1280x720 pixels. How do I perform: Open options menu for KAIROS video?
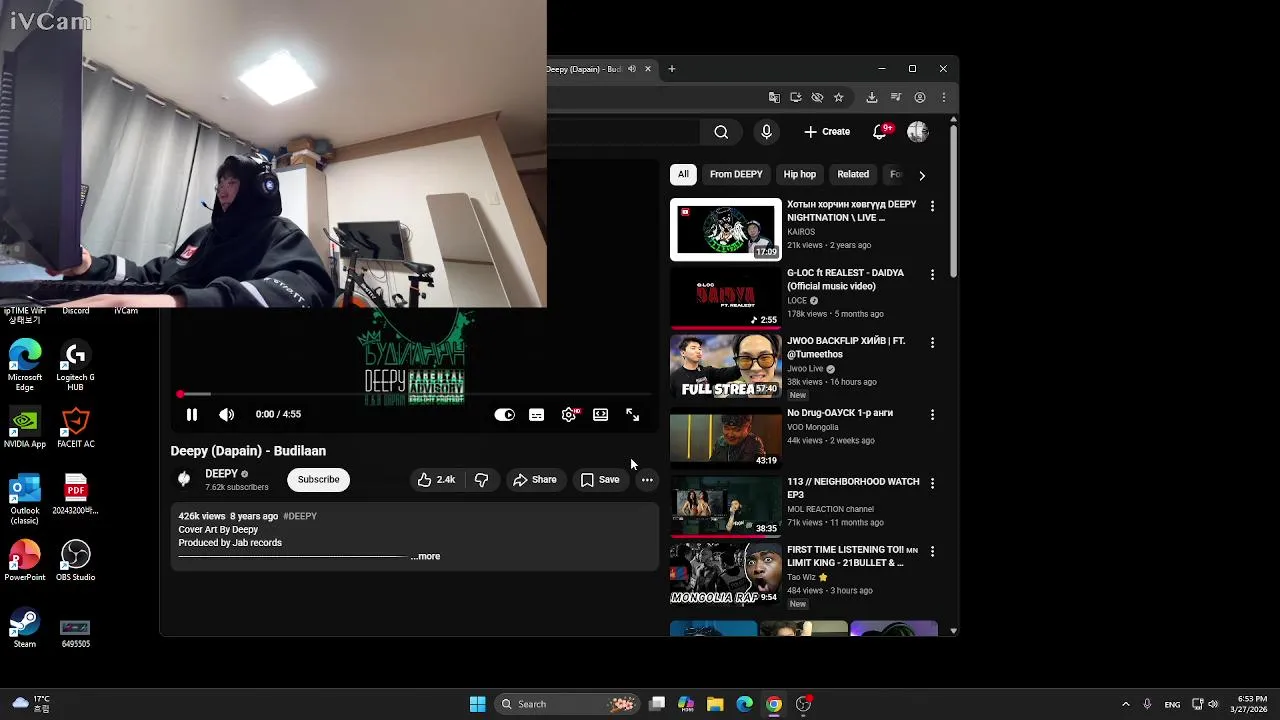[x=932, y=206]
